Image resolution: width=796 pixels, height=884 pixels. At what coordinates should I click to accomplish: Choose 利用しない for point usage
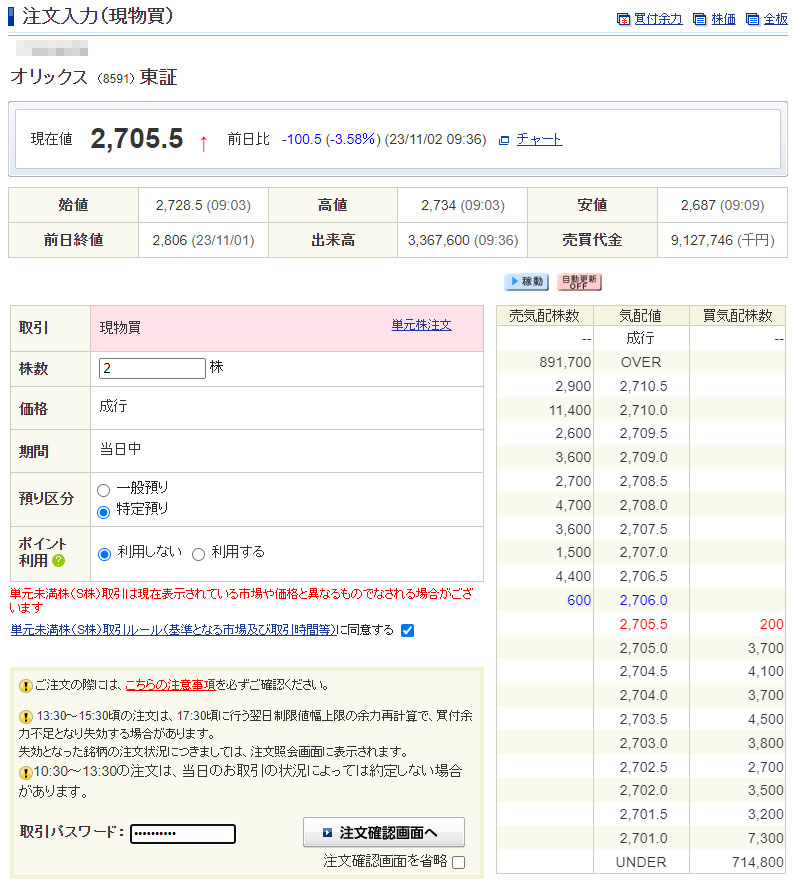click(105, 554)
